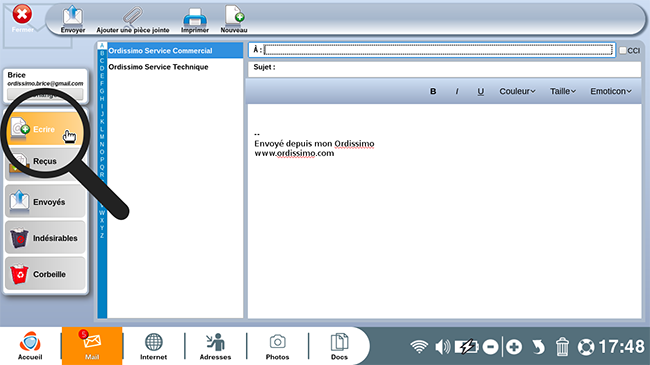Select contact Ordissimo Service Commercial

click(x=175, y=51)
